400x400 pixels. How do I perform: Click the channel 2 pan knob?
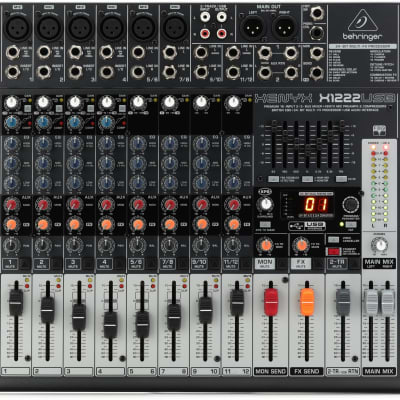pyautogui.click(x=43, y=245)
